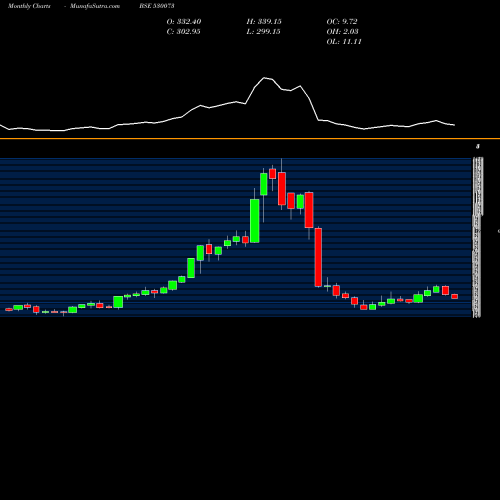Select the 'OL: 11.11' value
This screenshot has height=500, width=500.
(344, 42)
